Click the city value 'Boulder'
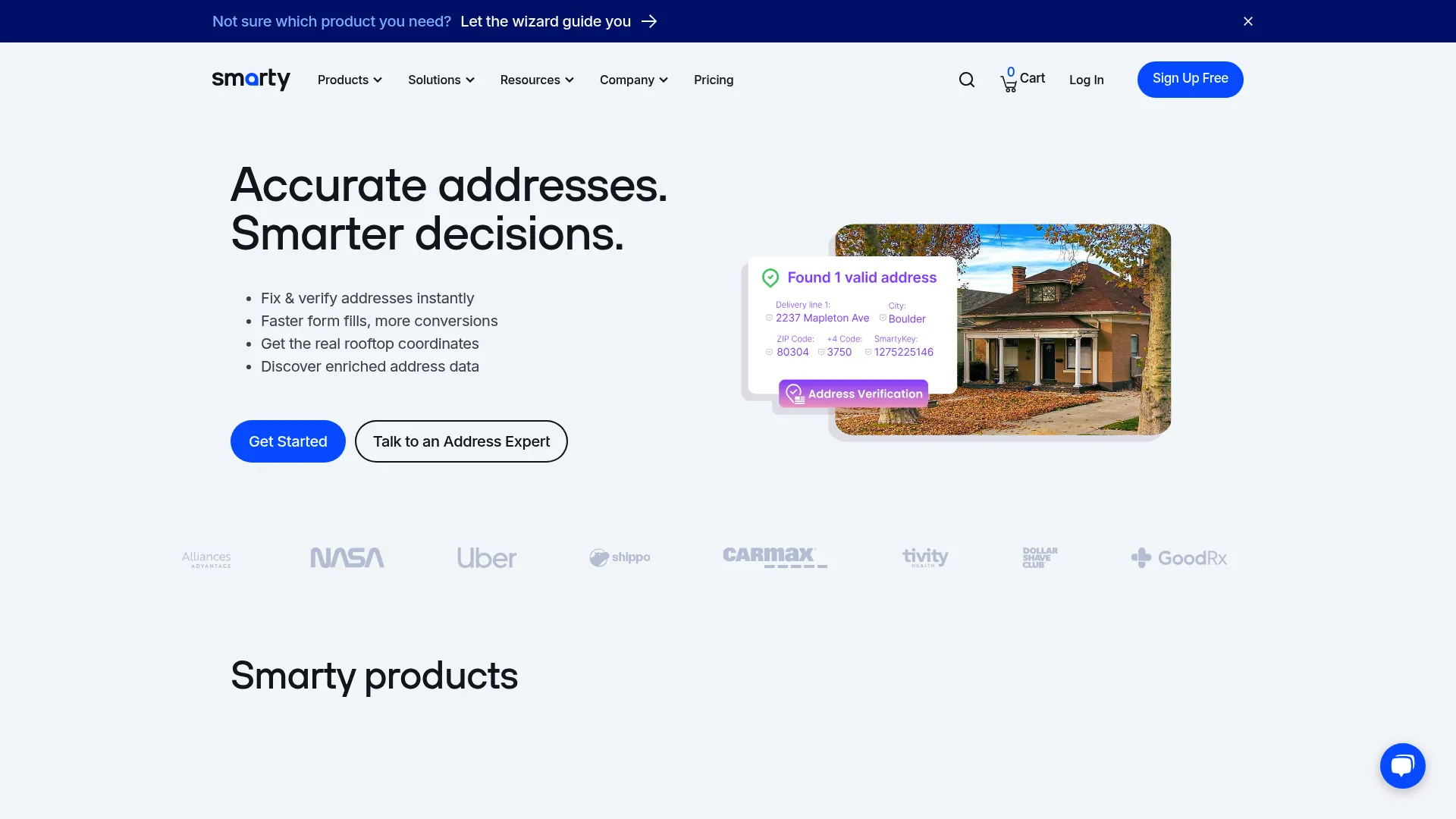Viewport: 1456px width, 819px height. [907, 319]
